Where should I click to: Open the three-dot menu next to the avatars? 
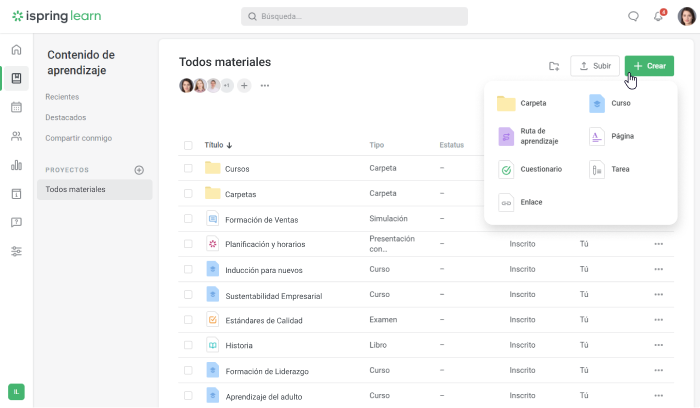pyautogui.click(x=265, y=86)
